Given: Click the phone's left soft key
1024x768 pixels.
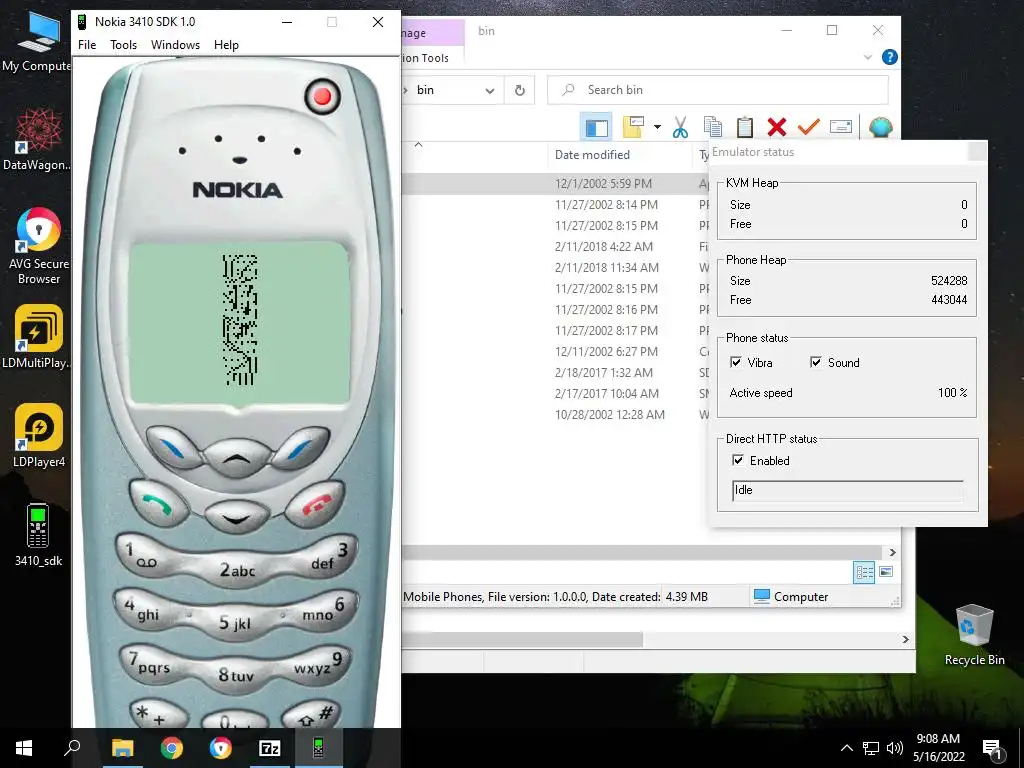Looking at the screenshot, I should 174,448.
